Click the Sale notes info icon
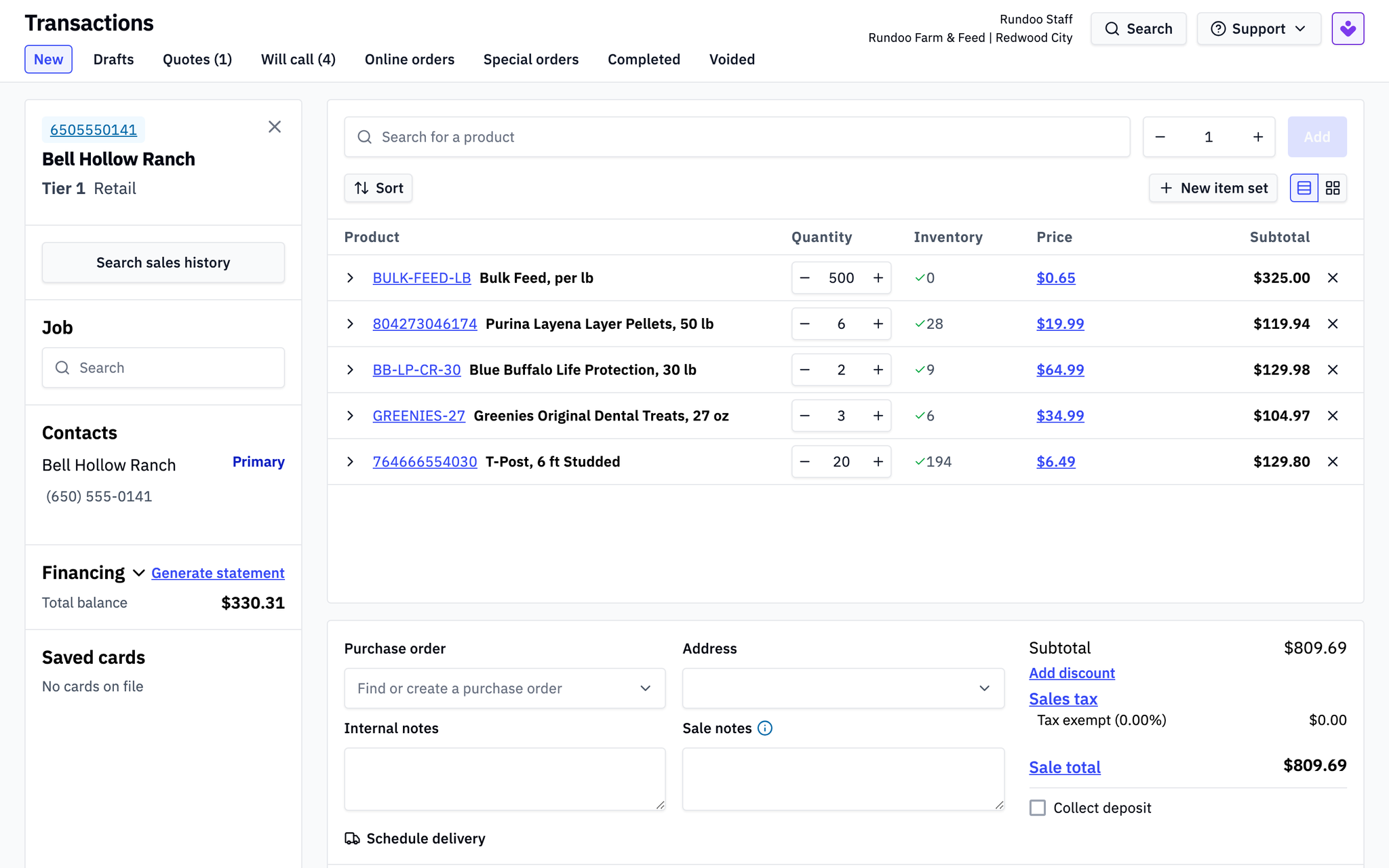This screenshot has width=1389, height=868. (765, 728)
